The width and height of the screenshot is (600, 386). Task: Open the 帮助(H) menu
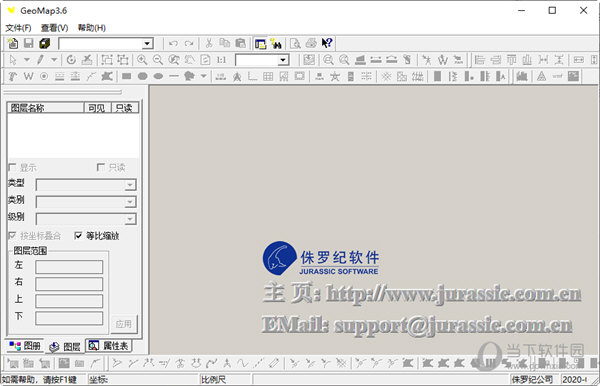92,28
